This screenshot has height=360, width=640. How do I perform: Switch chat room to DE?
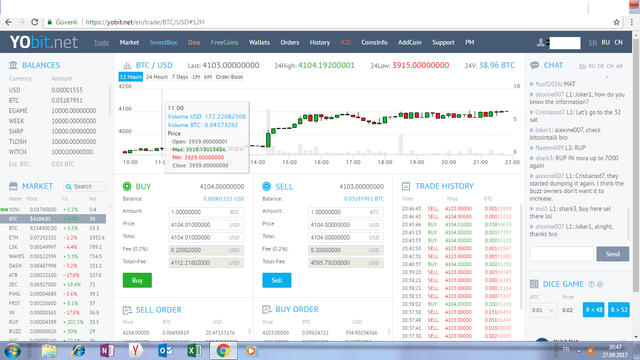(601, 66)
